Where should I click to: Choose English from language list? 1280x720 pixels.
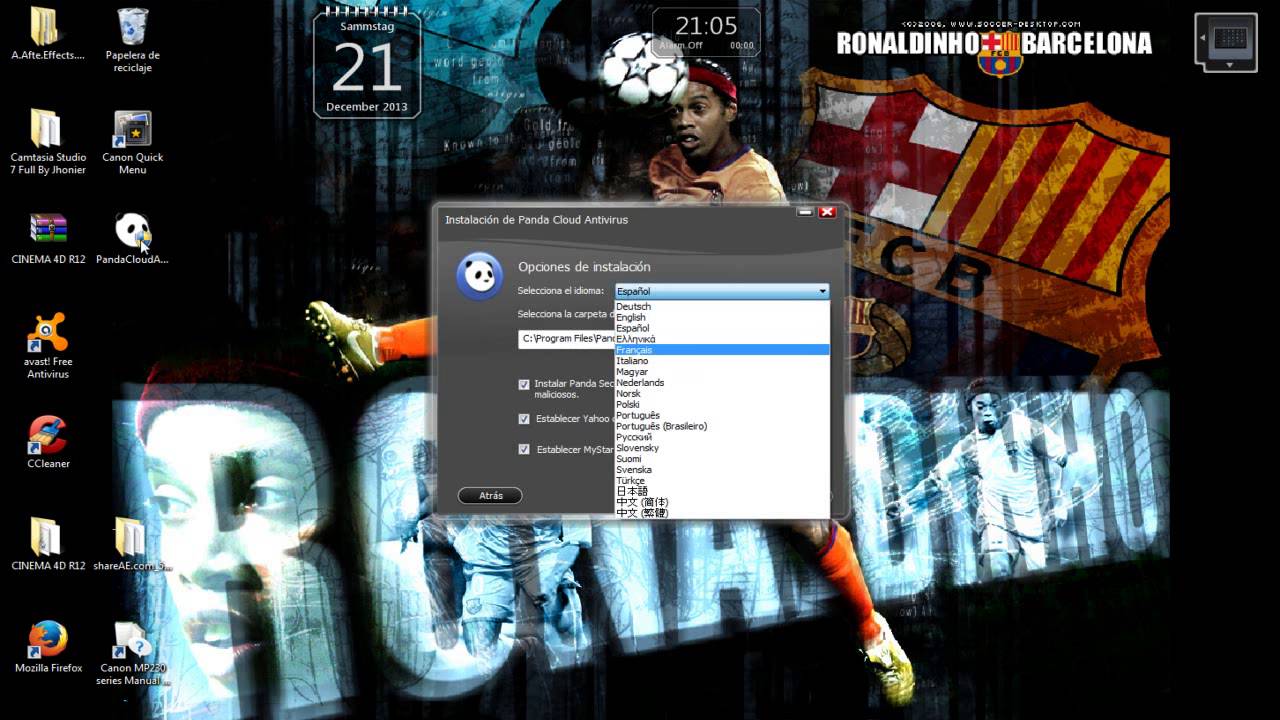coord(722,318)
